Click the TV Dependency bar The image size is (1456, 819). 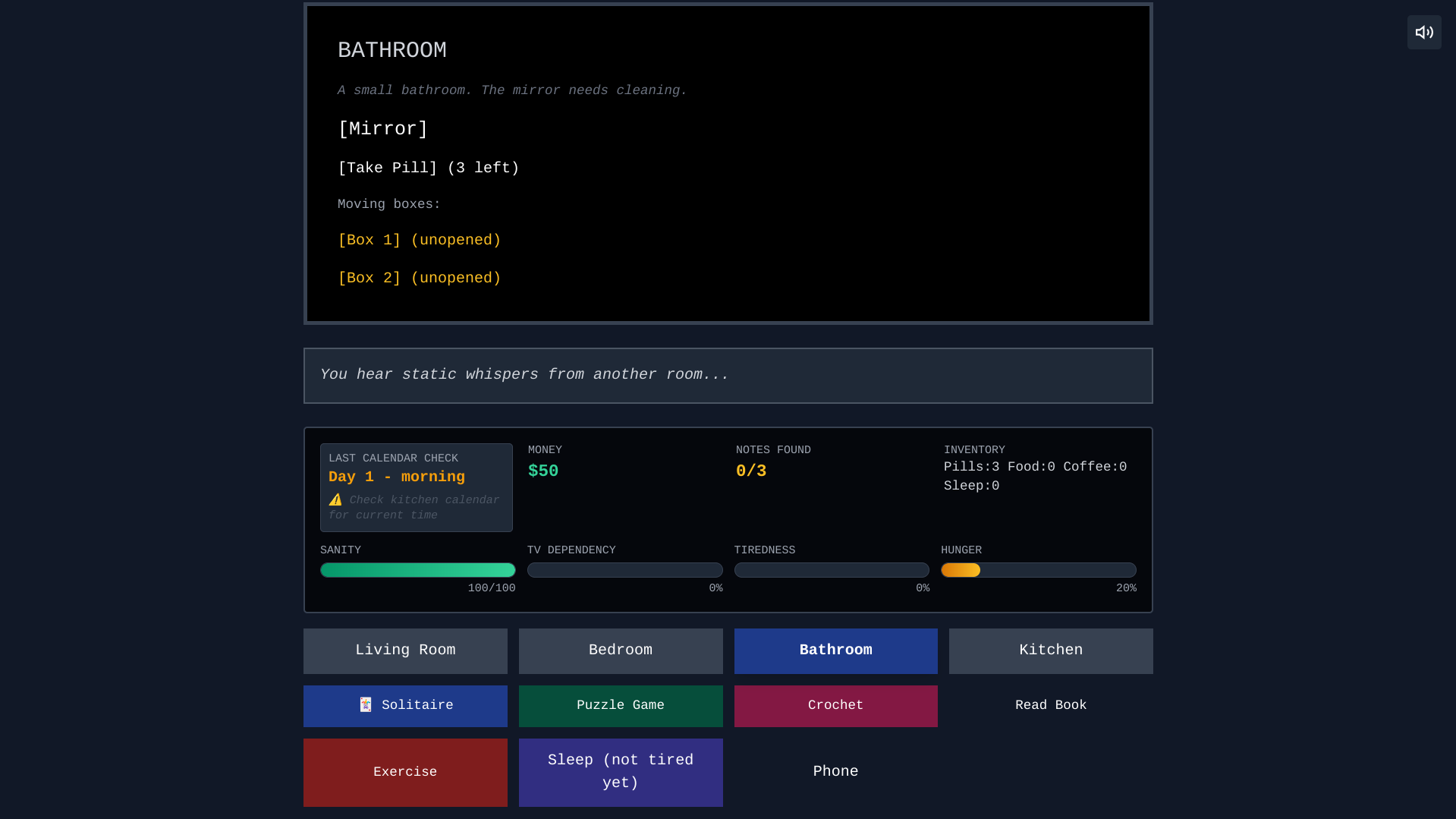(625, 570)
